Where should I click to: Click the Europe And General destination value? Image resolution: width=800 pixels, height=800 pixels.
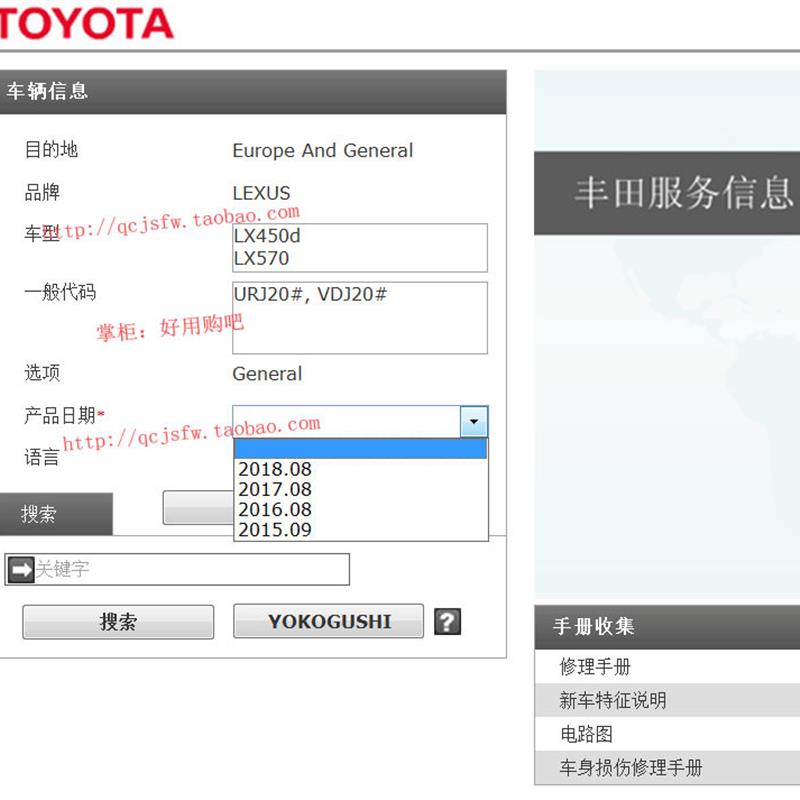click(x=322, y=151)
